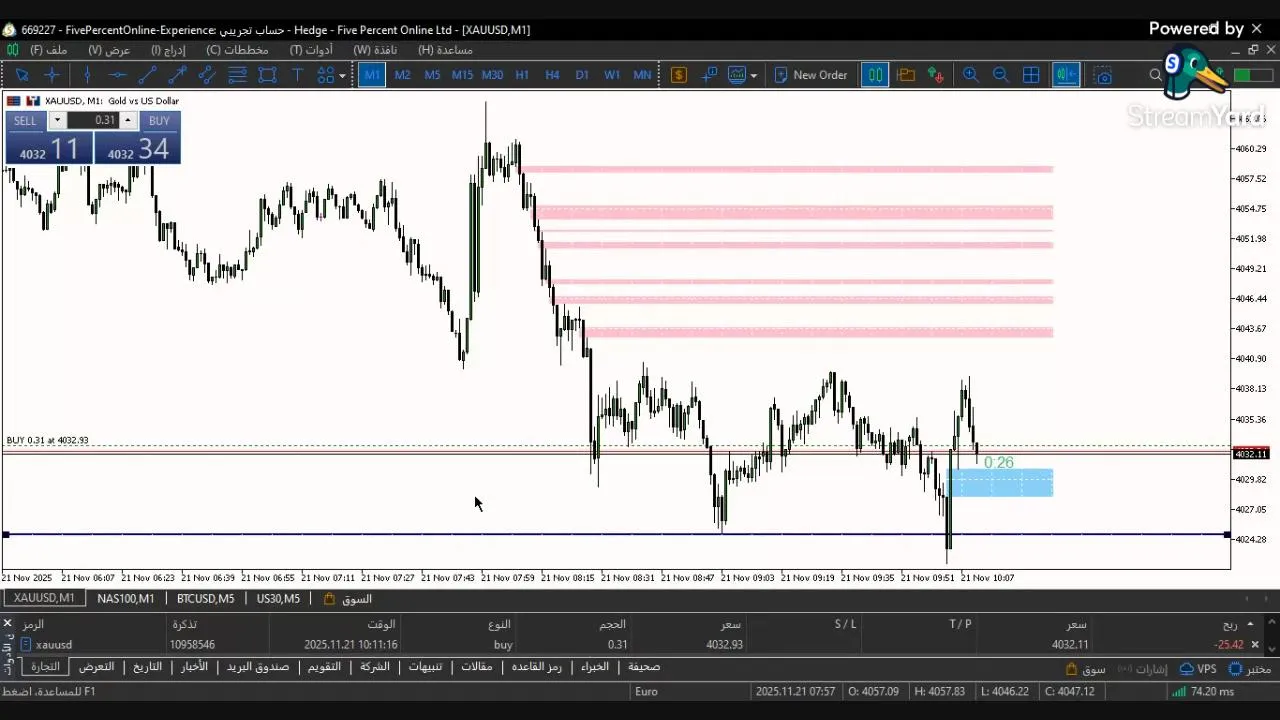
Task: Choose the arrowed ray line tool
Action: [177, 75]
